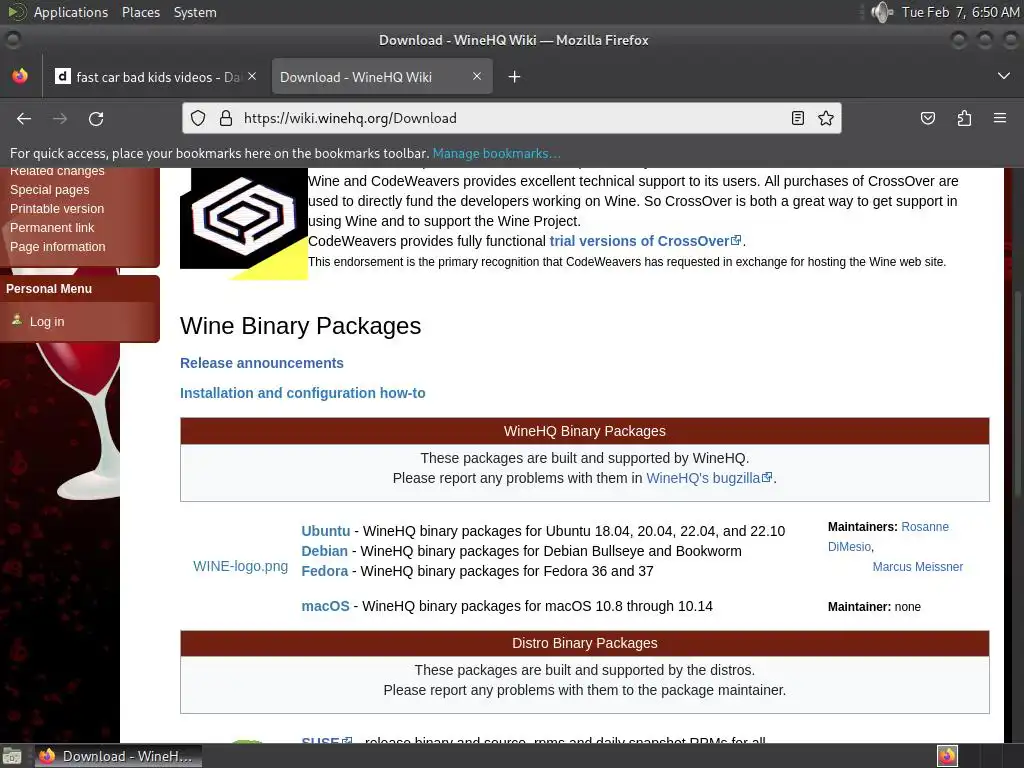This screenshot has width=1024, height=768.
Task: Open the Debian packages link
Action: (x=325, y=551)
